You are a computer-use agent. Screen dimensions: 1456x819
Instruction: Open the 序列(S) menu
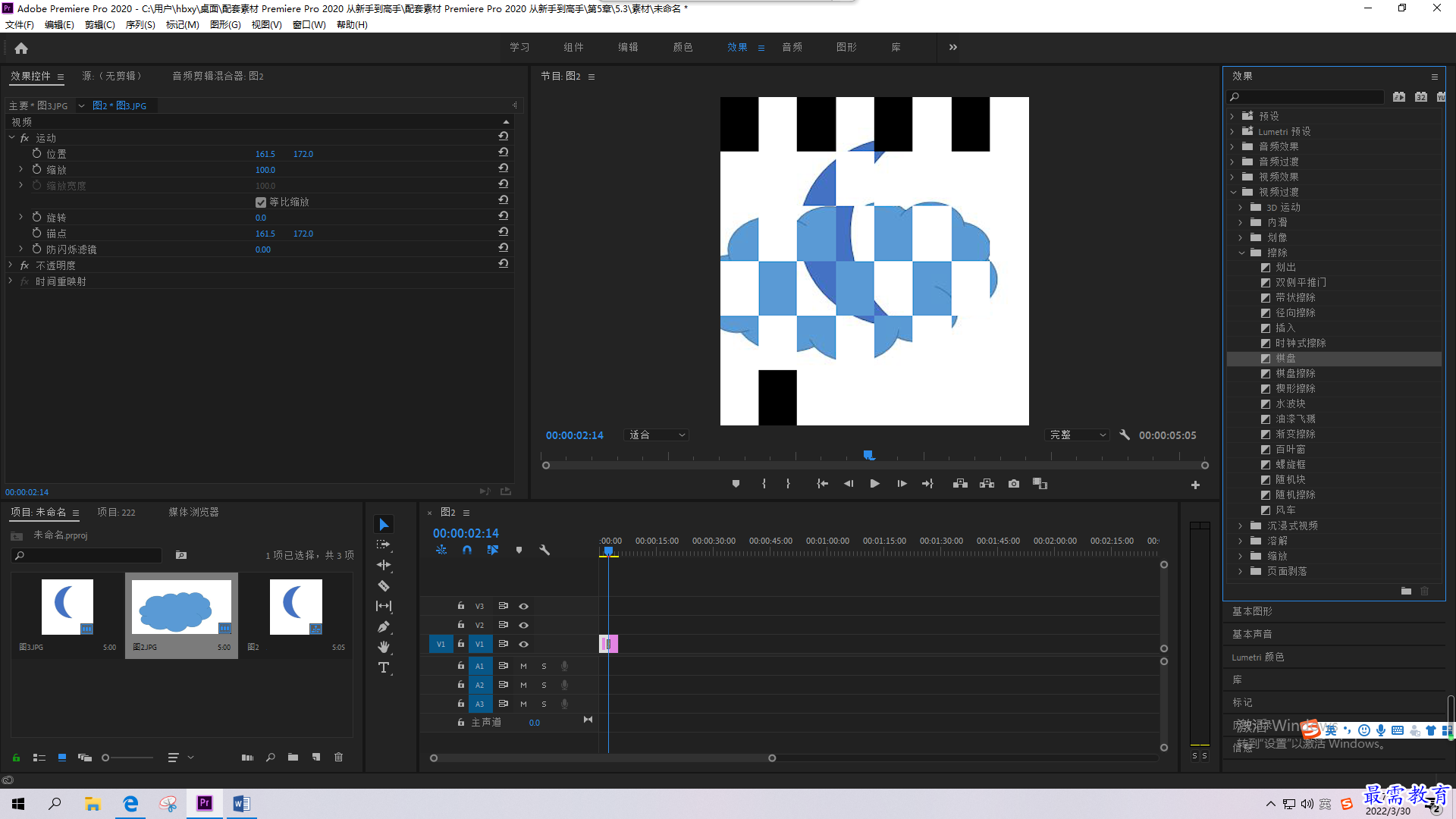click(x=140, y=25)
